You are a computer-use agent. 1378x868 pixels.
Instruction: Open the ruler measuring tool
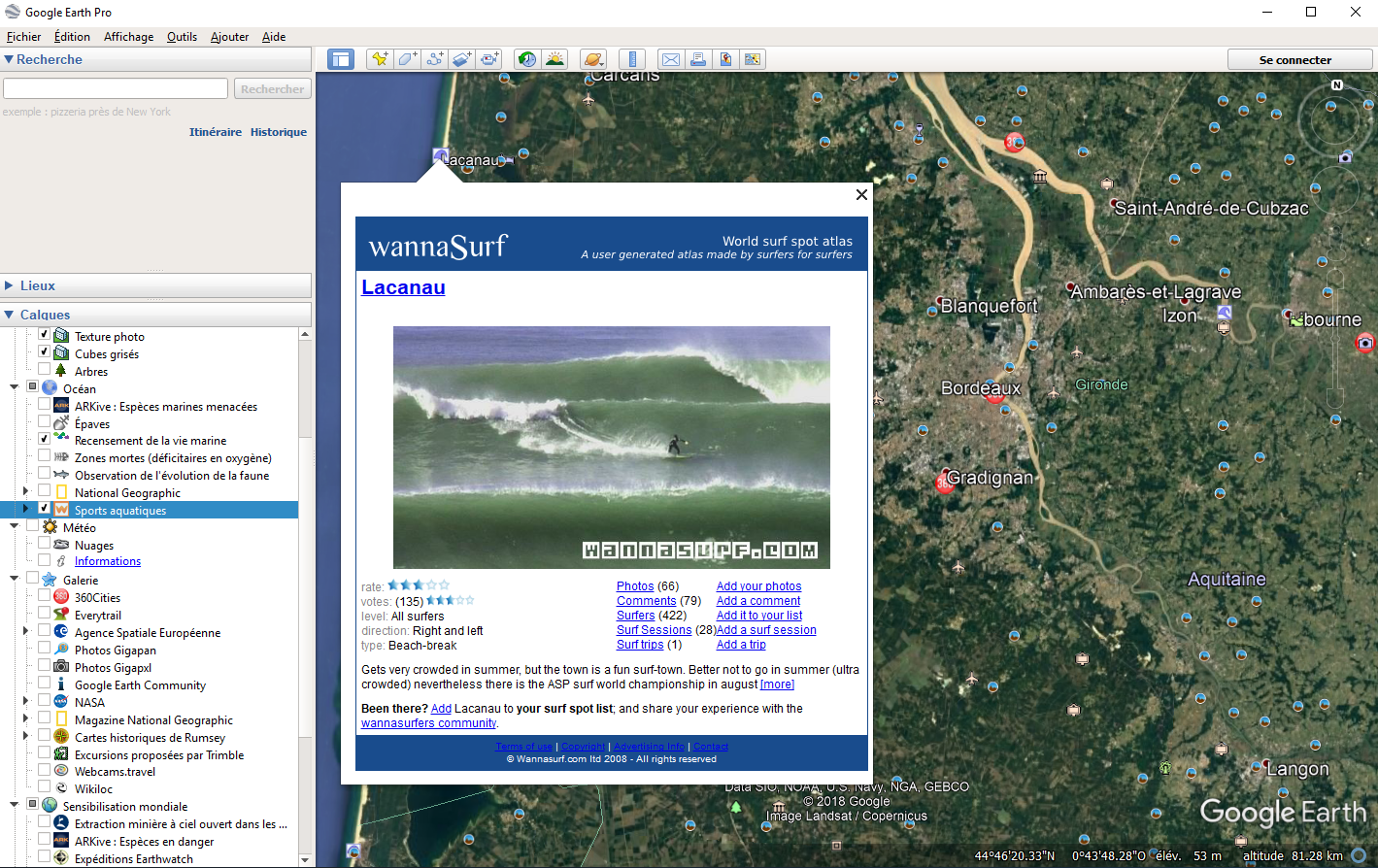[x=632, y=59]
